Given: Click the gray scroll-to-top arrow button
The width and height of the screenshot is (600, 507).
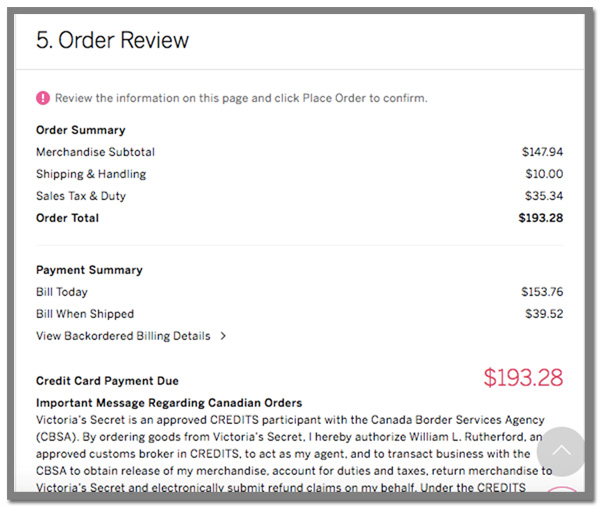Looking at the screenshot, I should coord(561,452).
